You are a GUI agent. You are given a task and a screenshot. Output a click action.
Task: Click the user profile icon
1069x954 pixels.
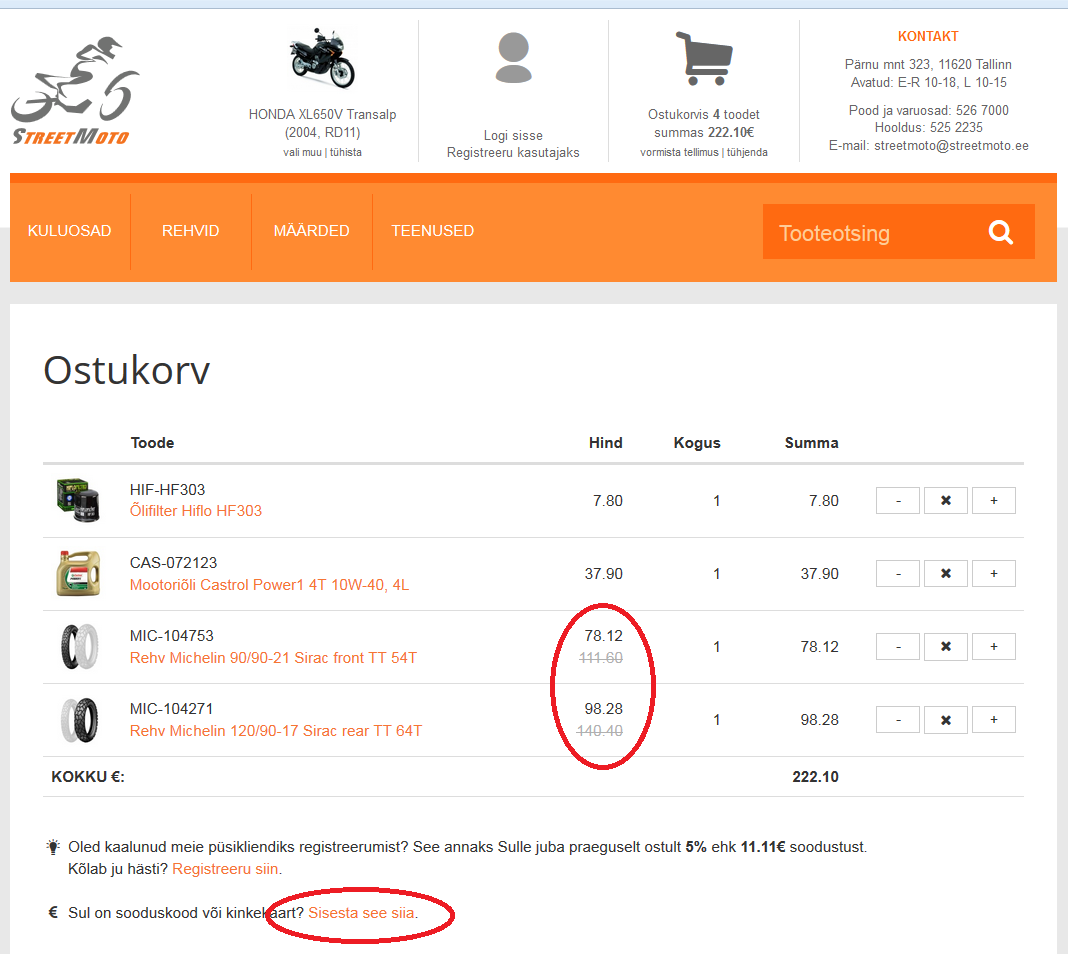point(513,58)
